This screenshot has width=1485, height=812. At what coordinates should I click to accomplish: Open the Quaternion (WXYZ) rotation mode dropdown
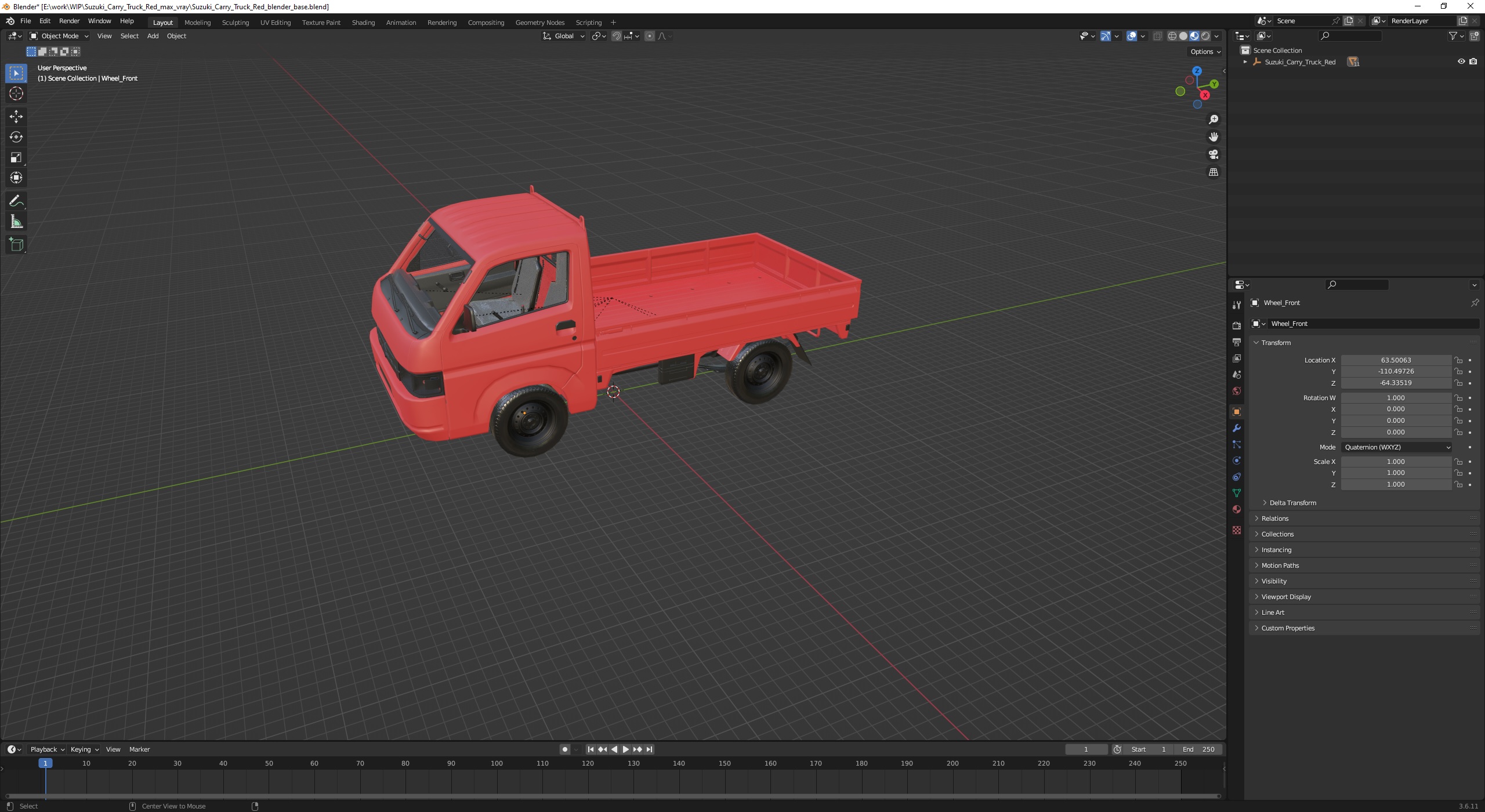click(1396, 447)
